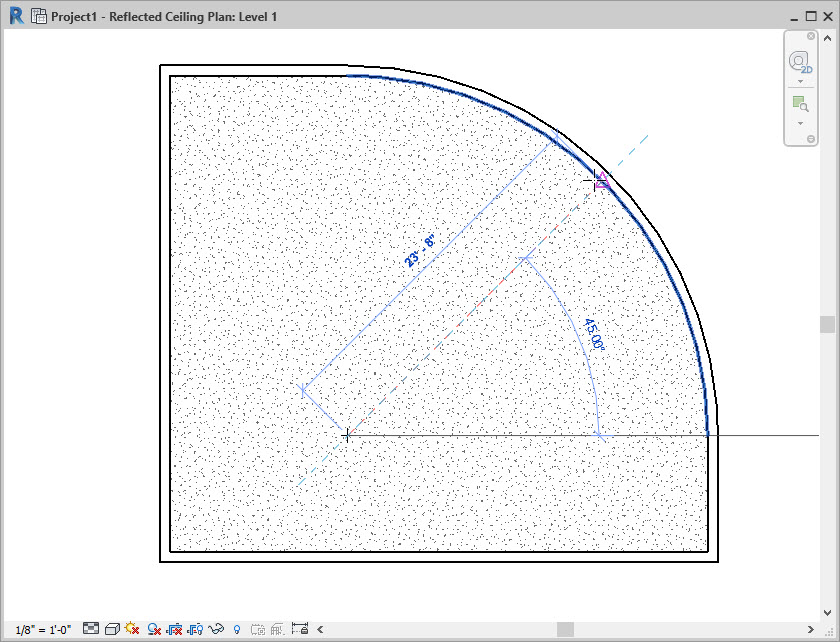Show or hide the crop region
Screen dimensions: 840x642
pos(195,629)
